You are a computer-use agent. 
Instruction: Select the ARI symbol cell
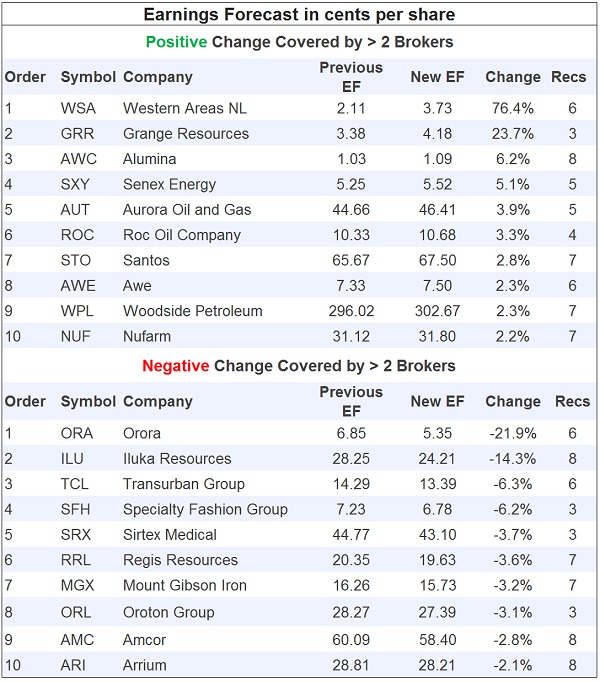(x=73, y=665)
